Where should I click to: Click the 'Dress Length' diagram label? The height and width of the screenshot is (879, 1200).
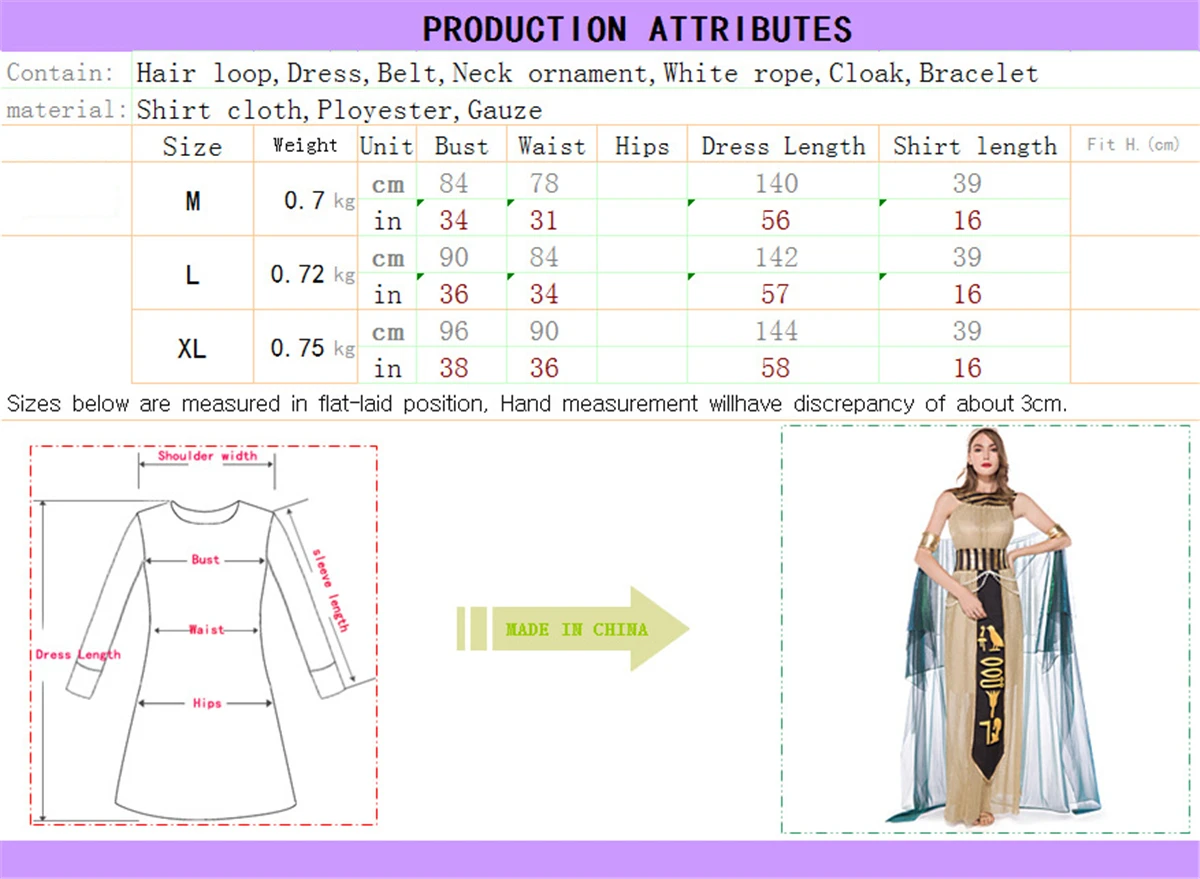[x=78, y=655]
